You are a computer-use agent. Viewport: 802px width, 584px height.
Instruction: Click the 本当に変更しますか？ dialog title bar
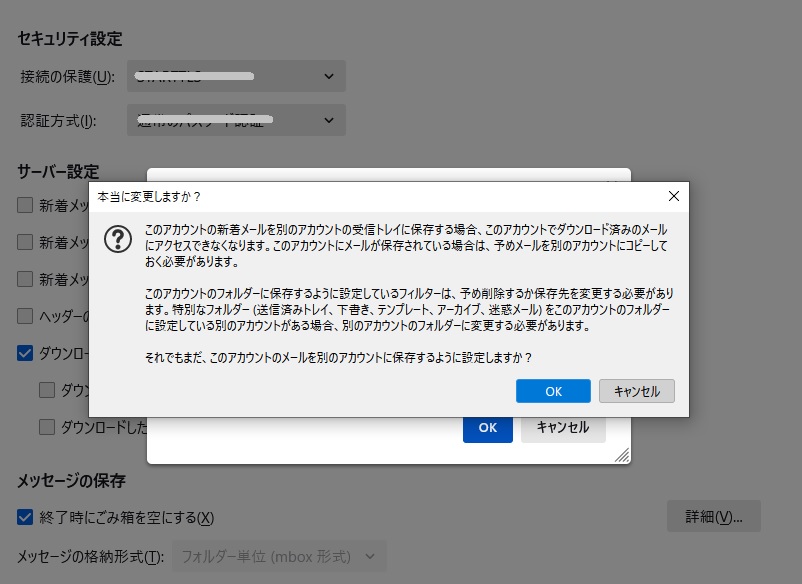click(x=350, y=196)
